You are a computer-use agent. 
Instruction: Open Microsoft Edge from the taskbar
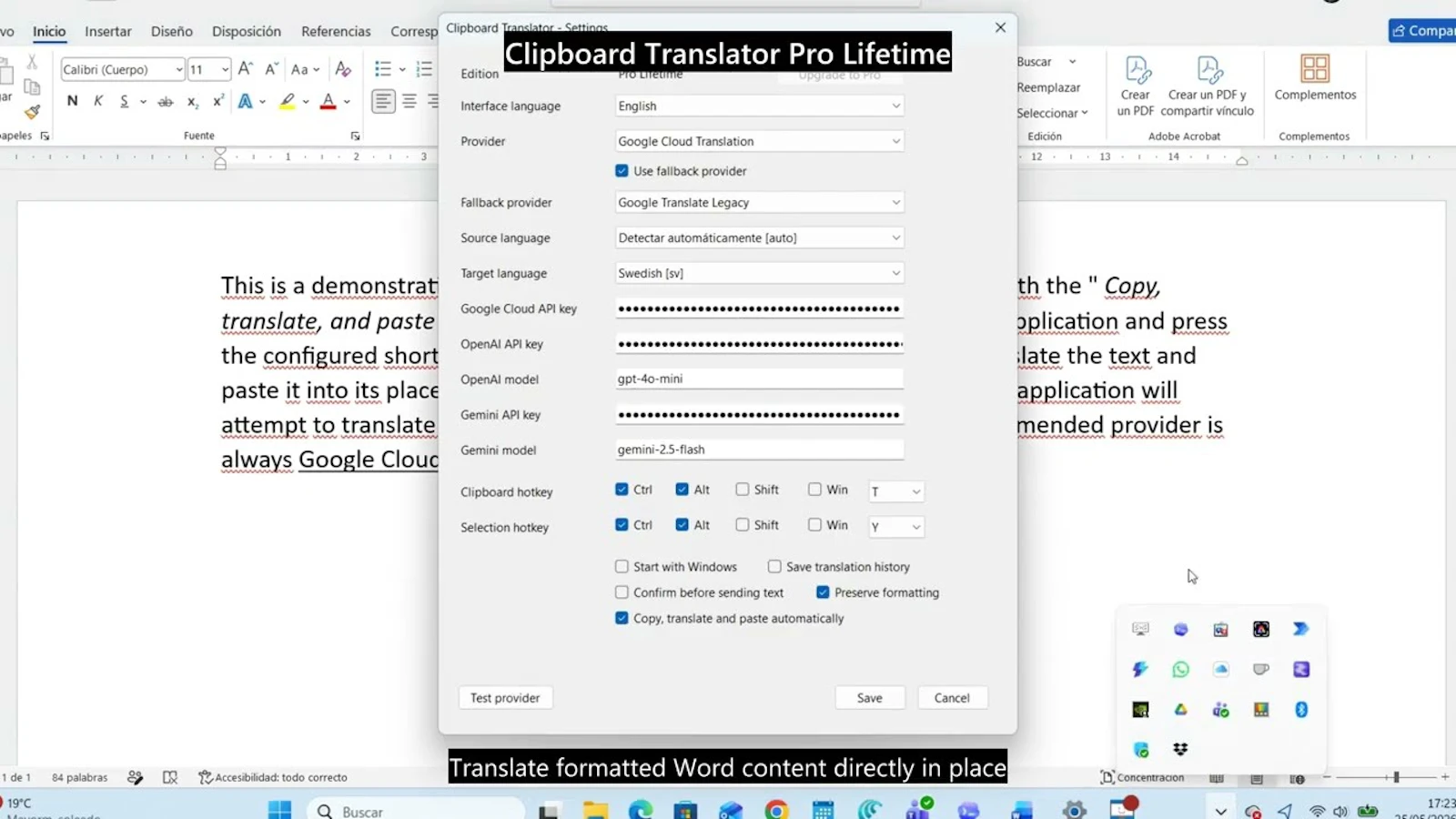point(641,810)
